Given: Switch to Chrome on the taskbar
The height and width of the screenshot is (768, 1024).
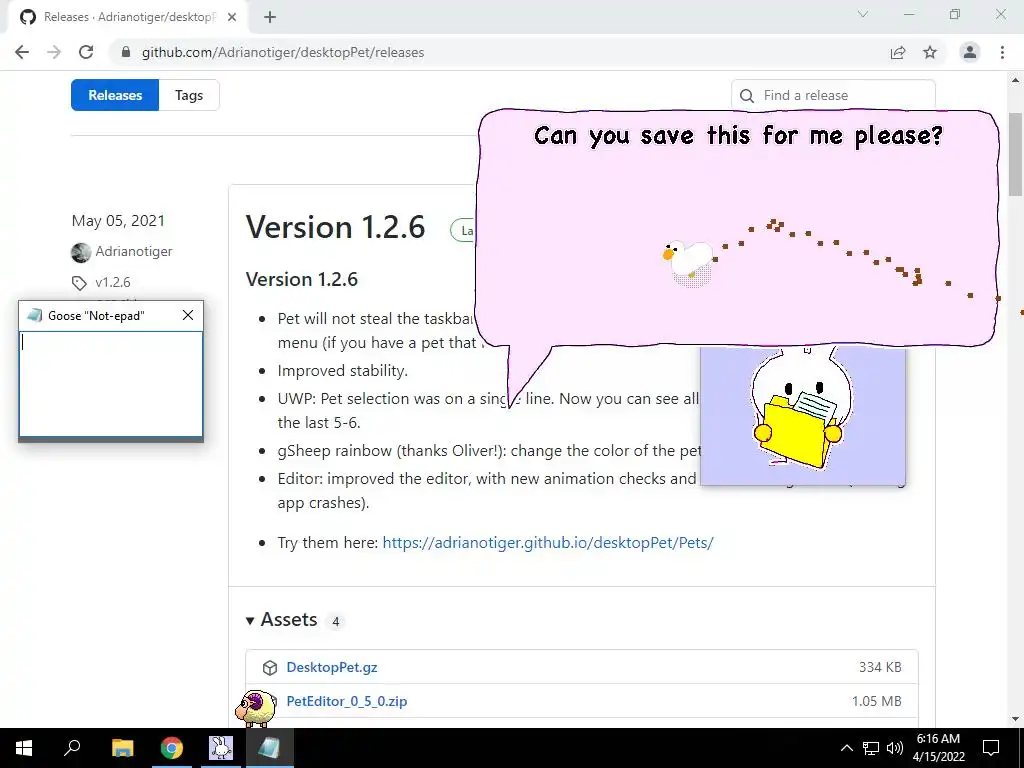Looking at the screenshot, I should (172, 748).
